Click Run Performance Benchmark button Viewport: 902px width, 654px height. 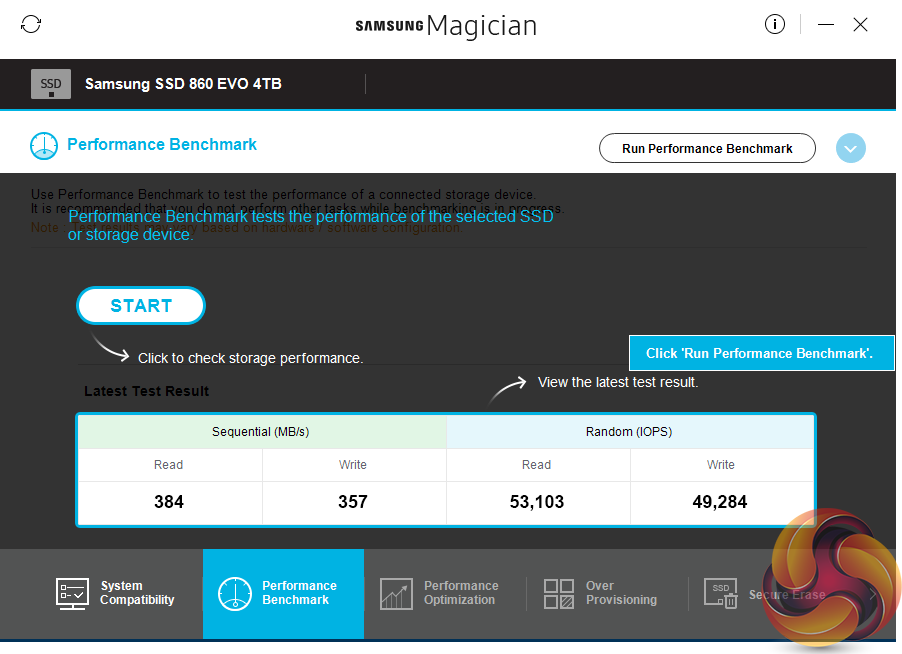pyautogui.click(x=707, y=148)
